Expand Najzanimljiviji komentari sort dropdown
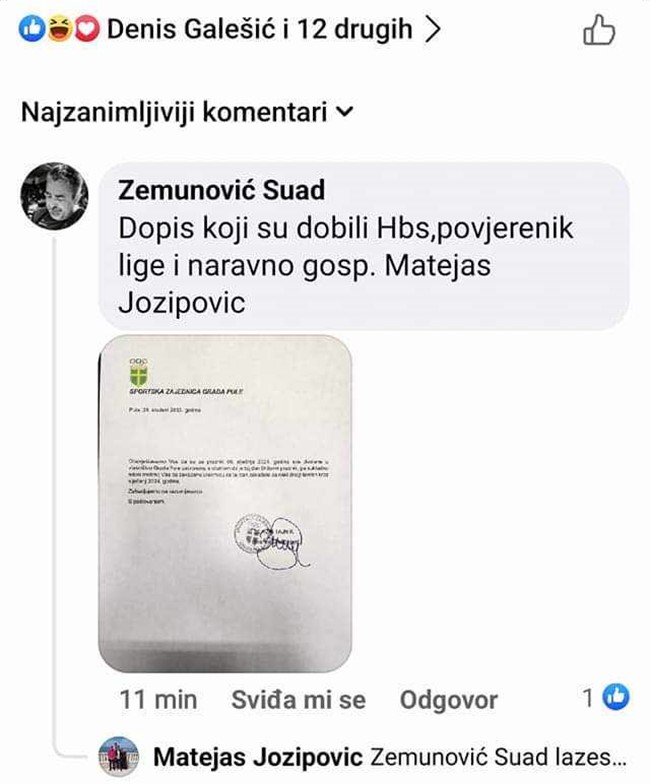 pos(187,112)
